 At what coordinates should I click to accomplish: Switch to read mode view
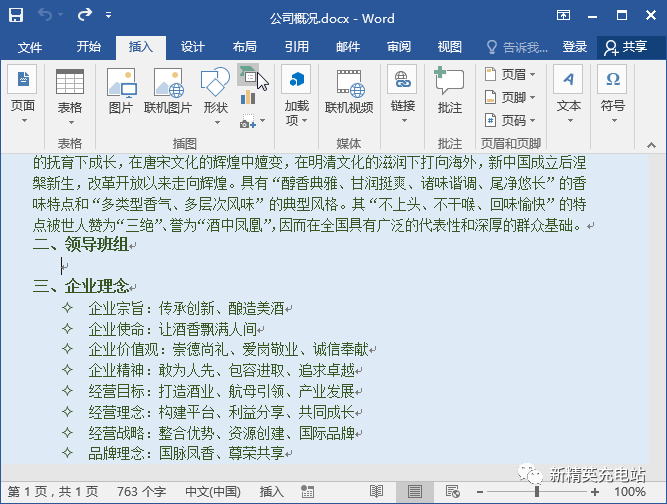coord(376,492)
